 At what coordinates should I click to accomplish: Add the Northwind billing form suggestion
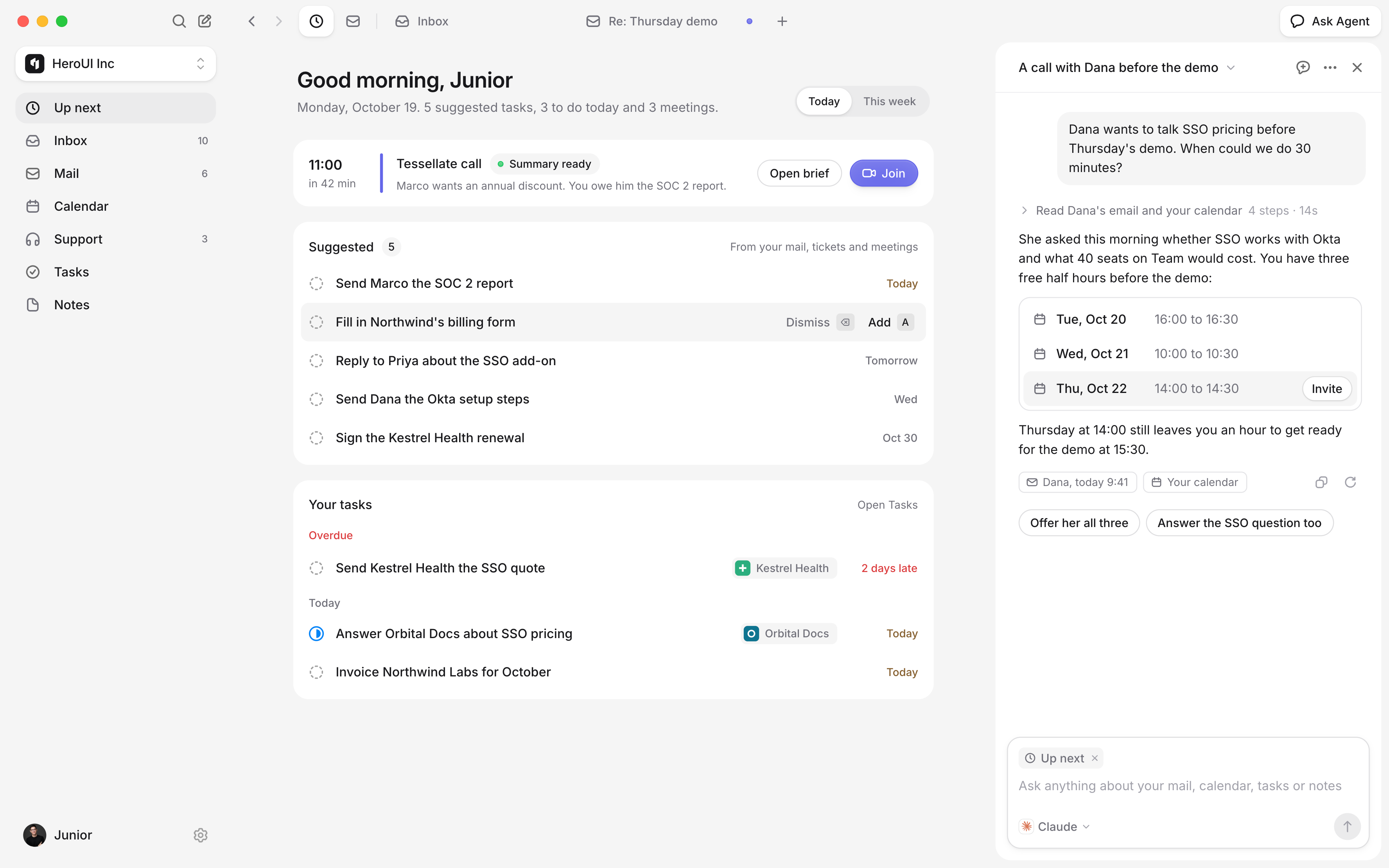pyautogui.click(x=890, y=322)
